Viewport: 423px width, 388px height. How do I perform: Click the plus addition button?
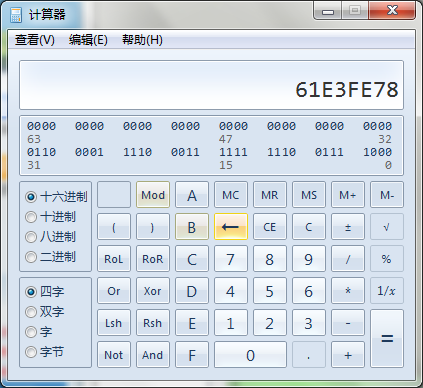point(348,355)
